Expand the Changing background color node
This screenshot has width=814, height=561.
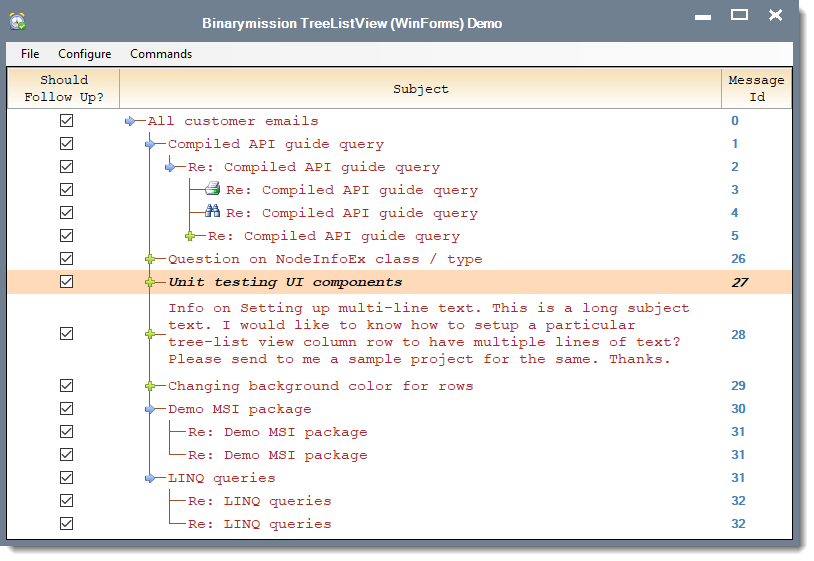click(x=150, y=386)
